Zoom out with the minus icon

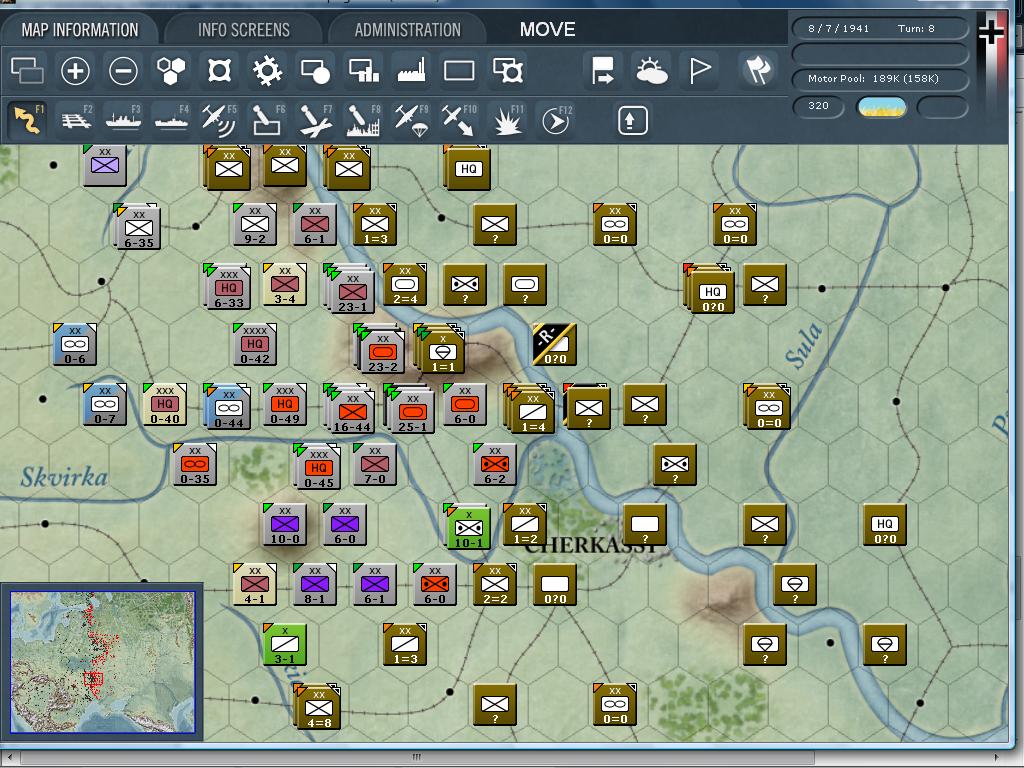tap(123, 71)
